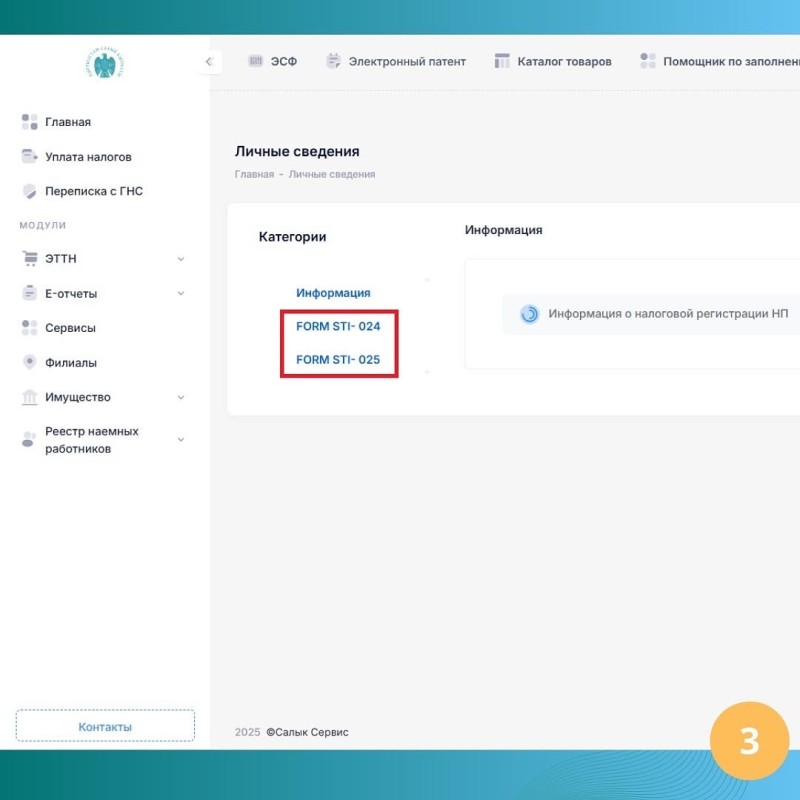Click the Филиалы location pin icon
This screenshot has height=800, width=800.
point(29,363)
